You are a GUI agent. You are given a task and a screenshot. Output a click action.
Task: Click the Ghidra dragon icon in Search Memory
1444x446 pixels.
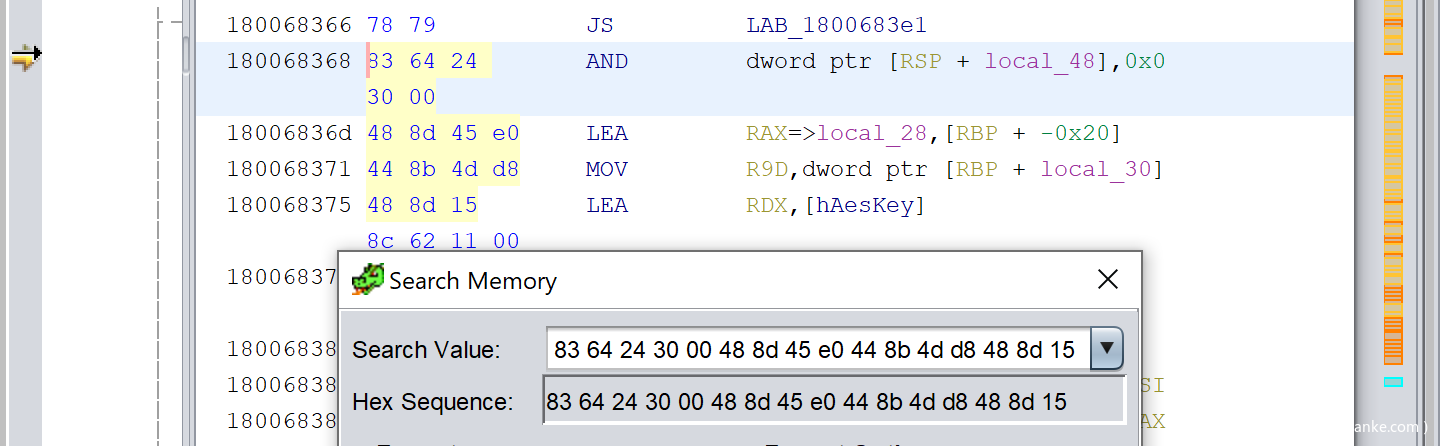(367, 280)
